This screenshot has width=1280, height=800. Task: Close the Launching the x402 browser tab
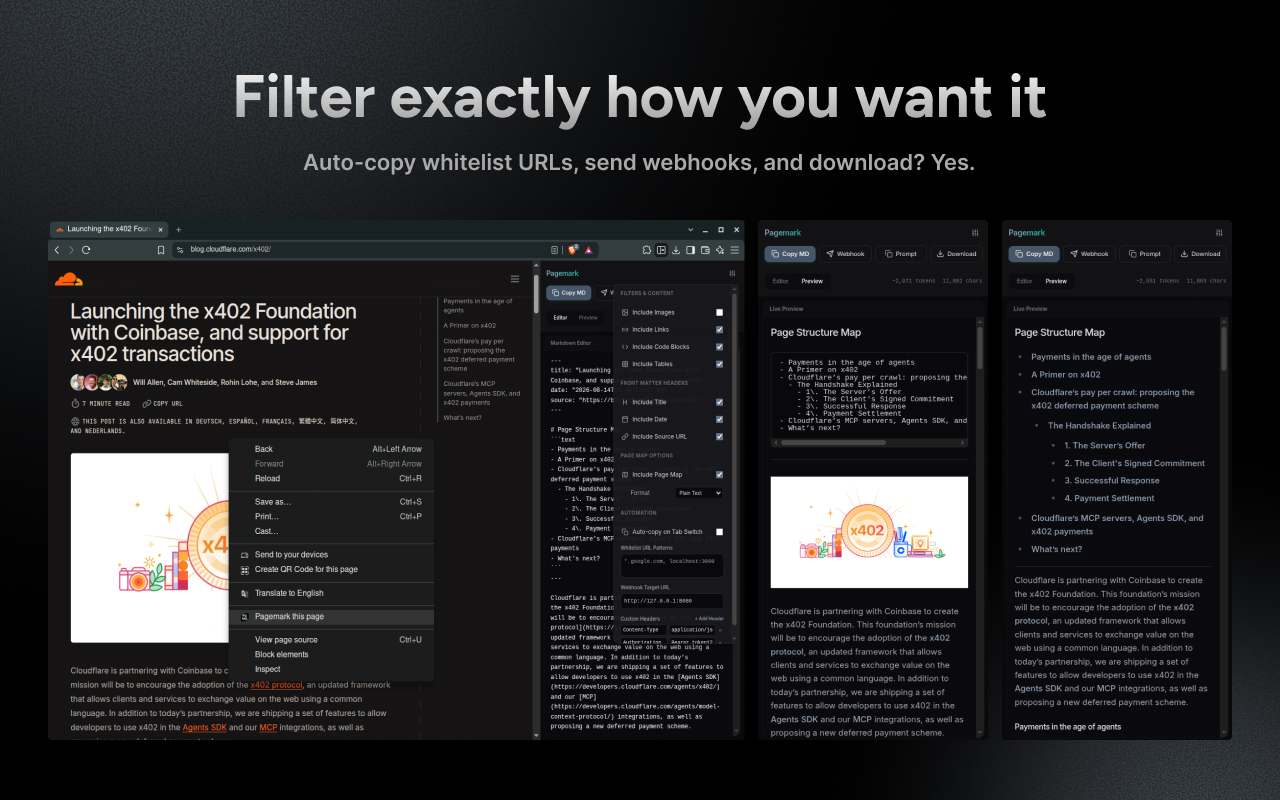coord(161,229)
